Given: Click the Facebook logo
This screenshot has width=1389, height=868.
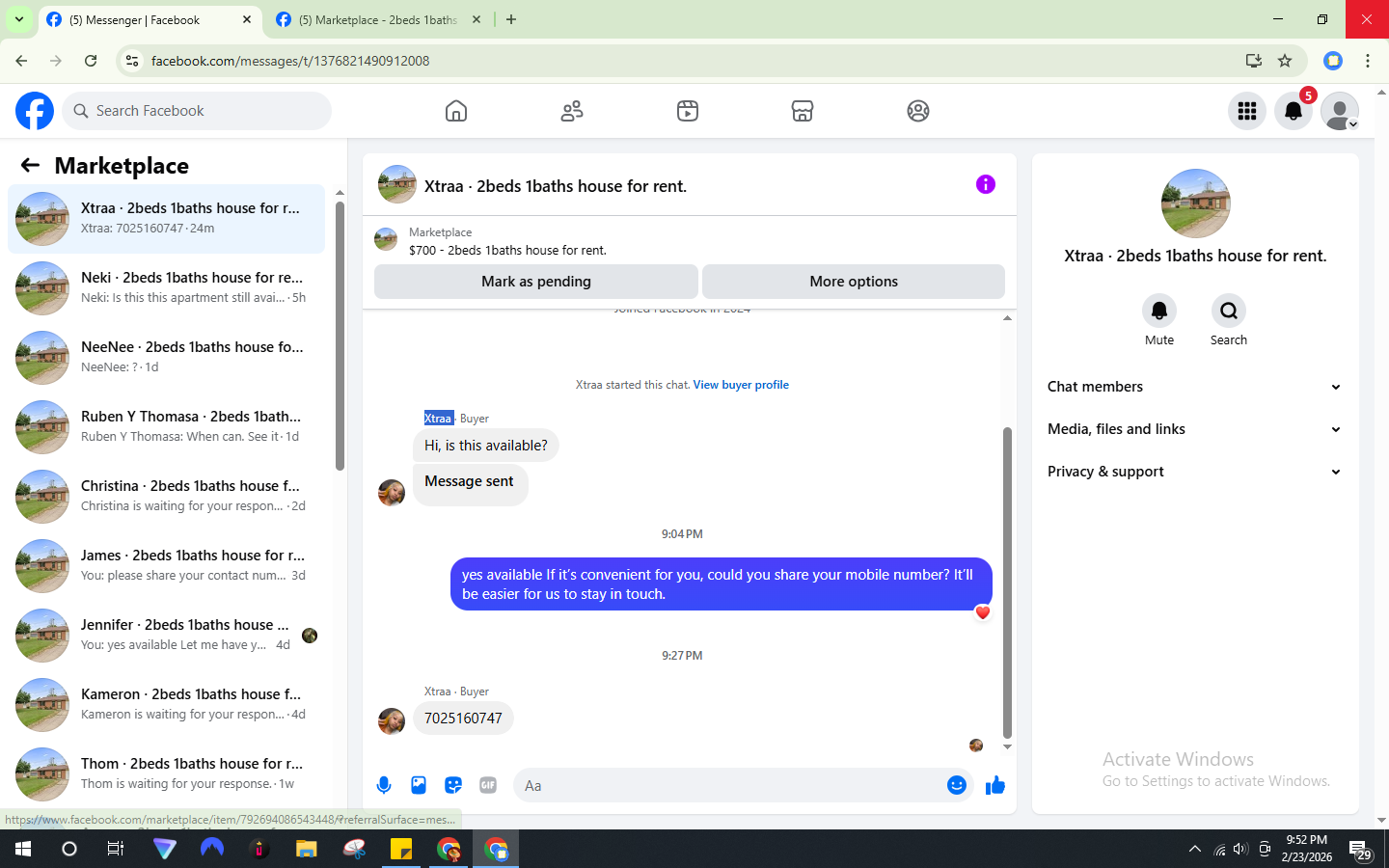Looking at the screenshot, I should tap(35, 111).
